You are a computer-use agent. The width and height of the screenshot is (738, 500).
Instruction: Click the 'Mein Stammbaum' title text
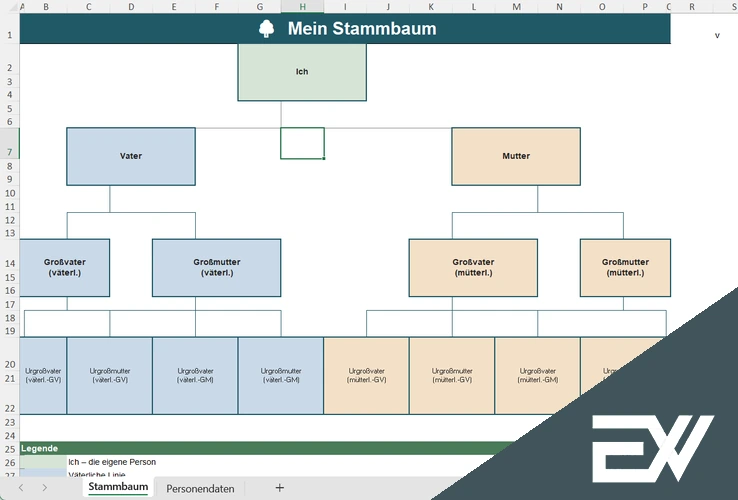362,29
